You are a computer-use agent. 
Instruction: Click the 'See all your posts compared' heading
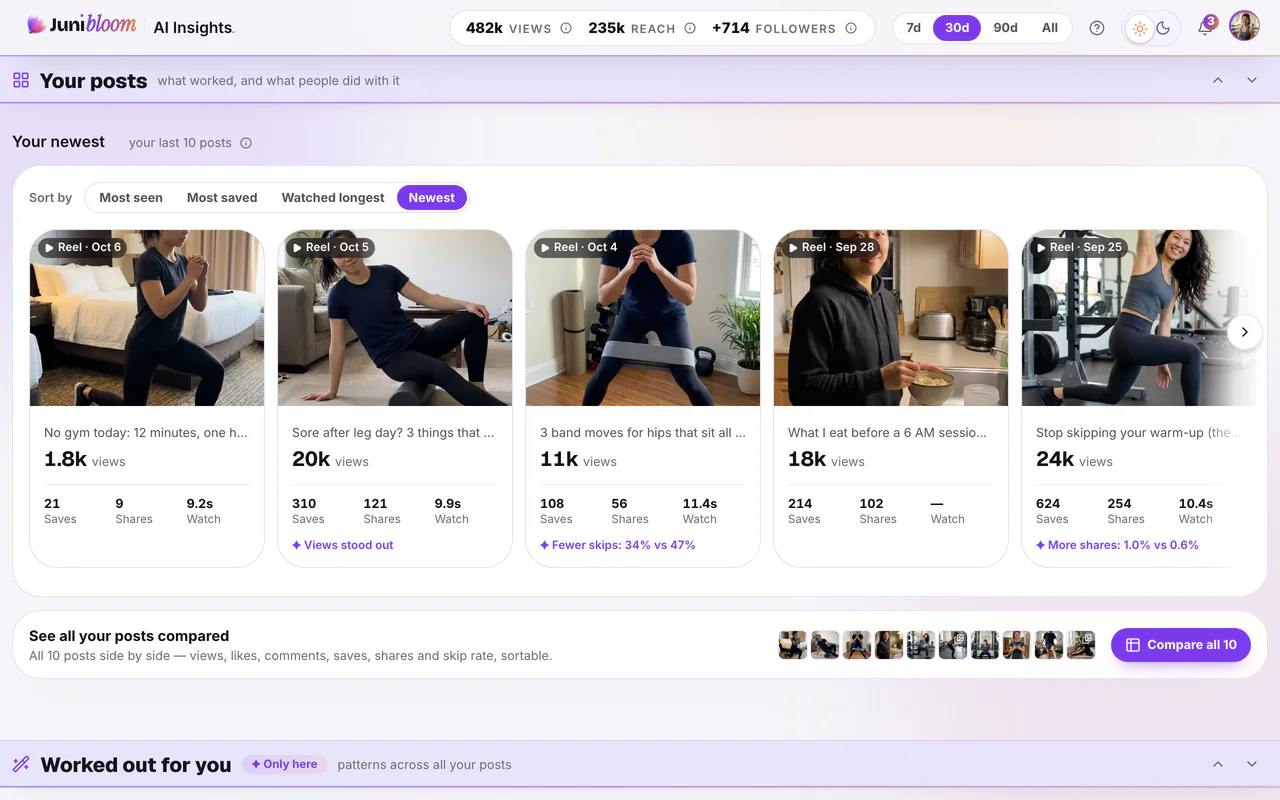click(x=129, y=636)
